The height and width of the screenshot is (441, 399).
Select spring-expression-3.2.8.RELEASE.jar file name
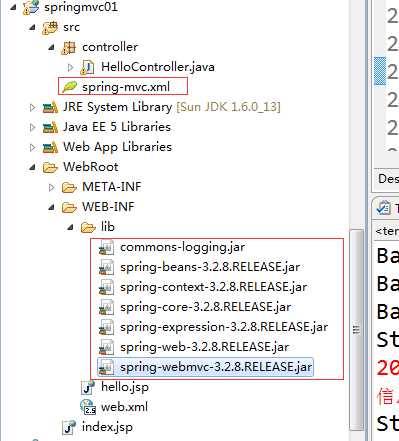tap(224, 327)
